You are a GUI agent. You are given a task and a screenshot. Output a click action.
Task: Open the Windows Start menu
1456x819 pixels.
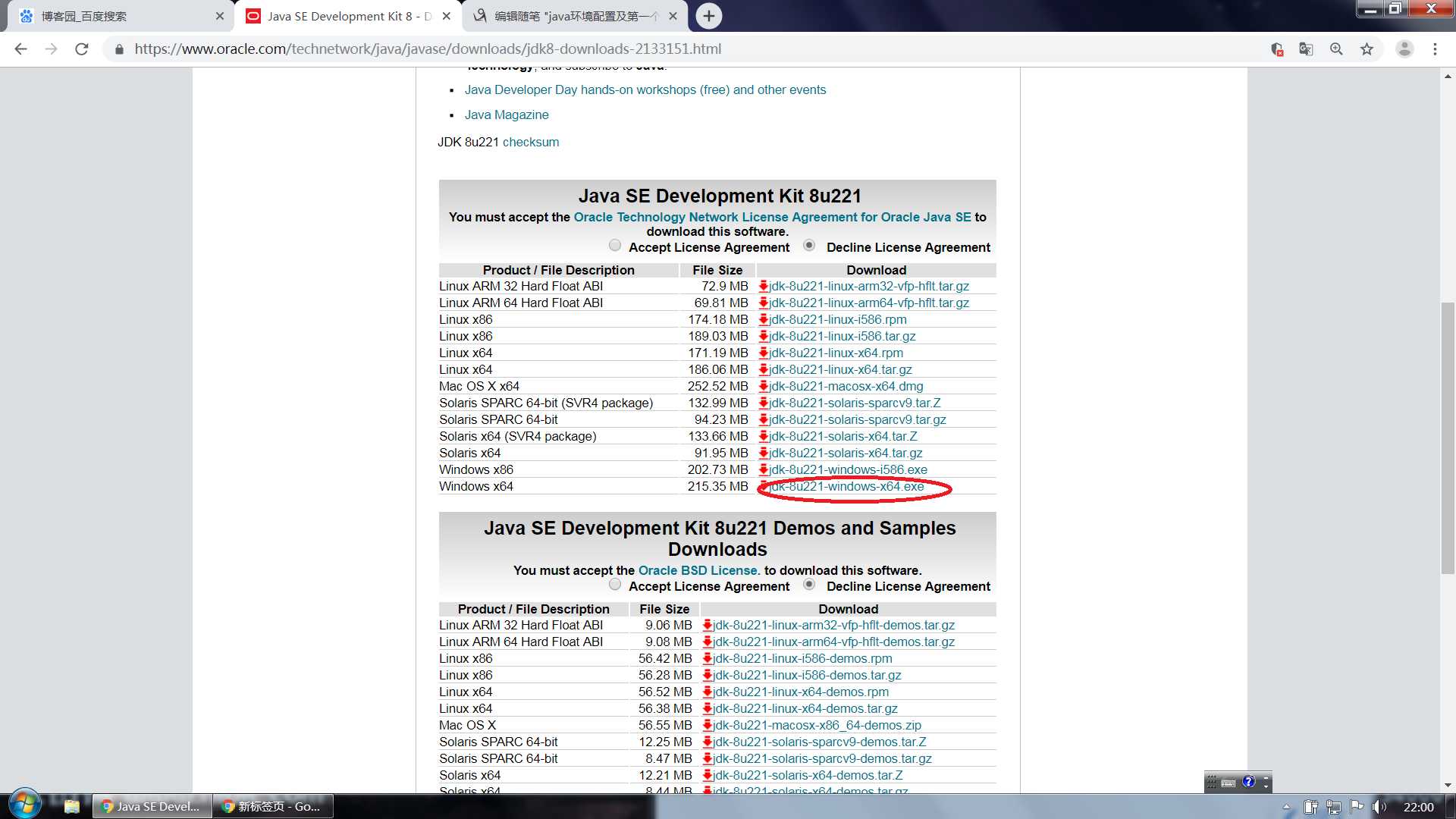24,805
